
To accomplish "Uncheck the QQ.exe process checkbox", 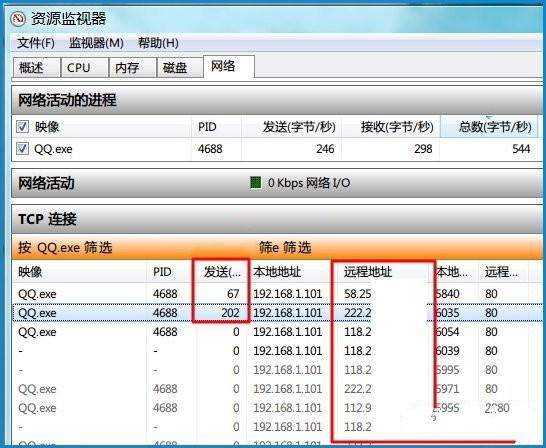I will tap(23, 149).
